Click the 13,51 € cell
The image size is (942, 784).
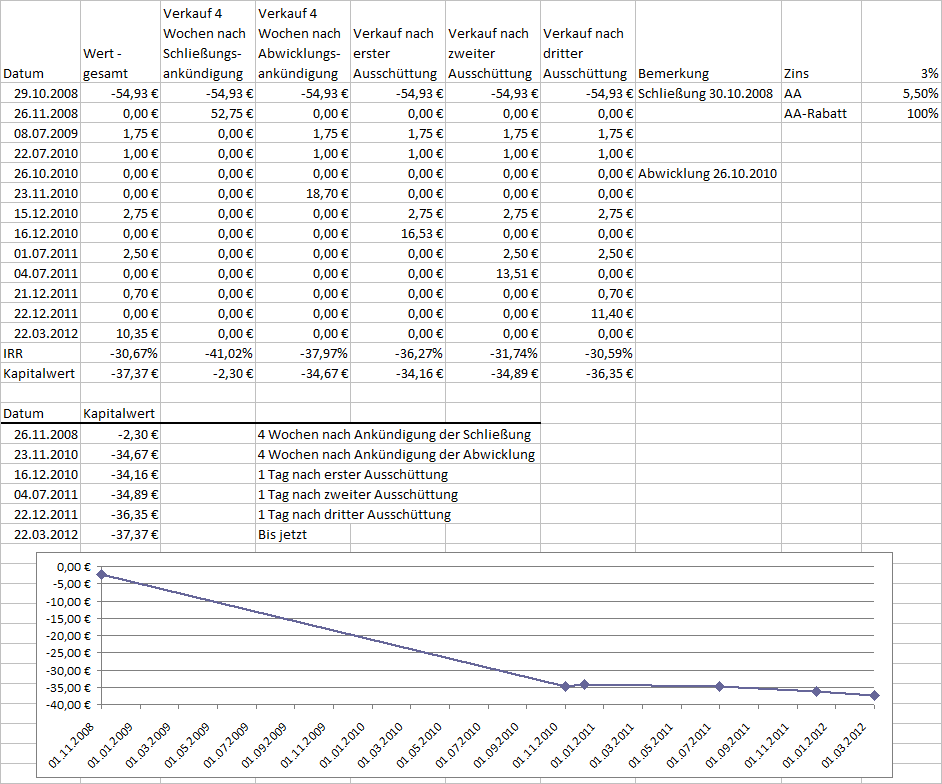pos(493,273)
